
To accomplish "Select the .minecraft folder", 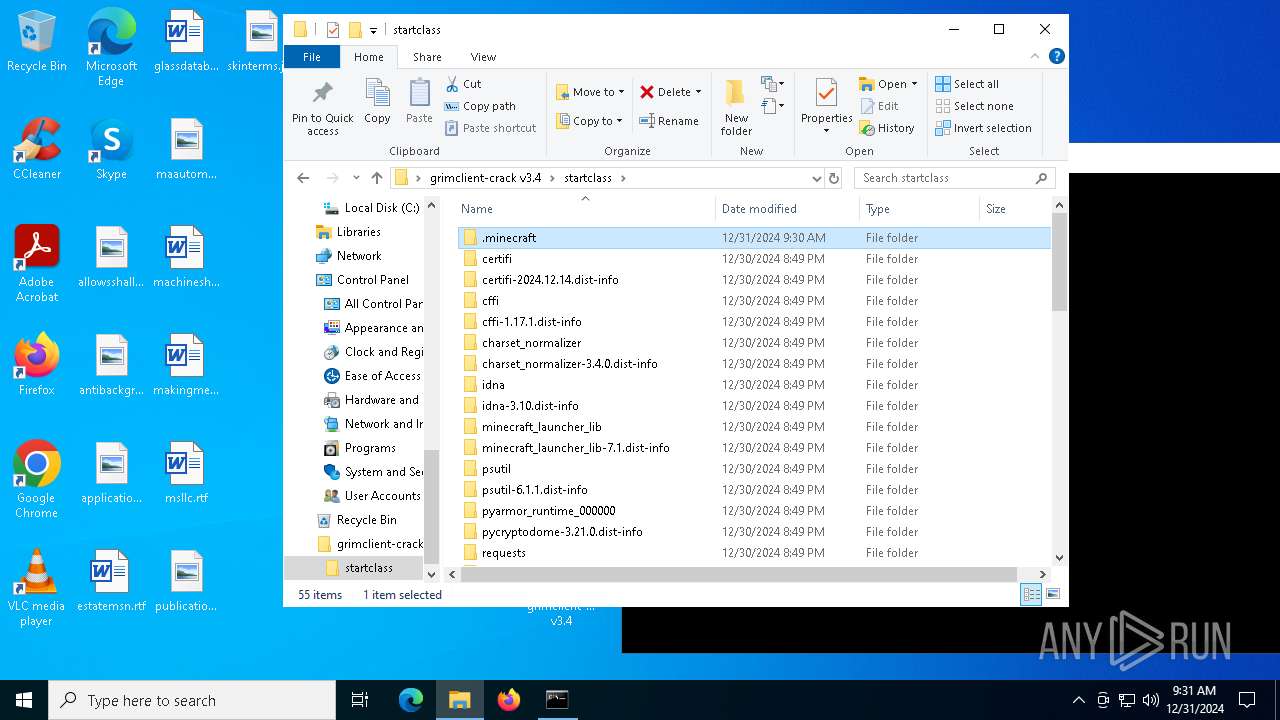I will point(754,238).
